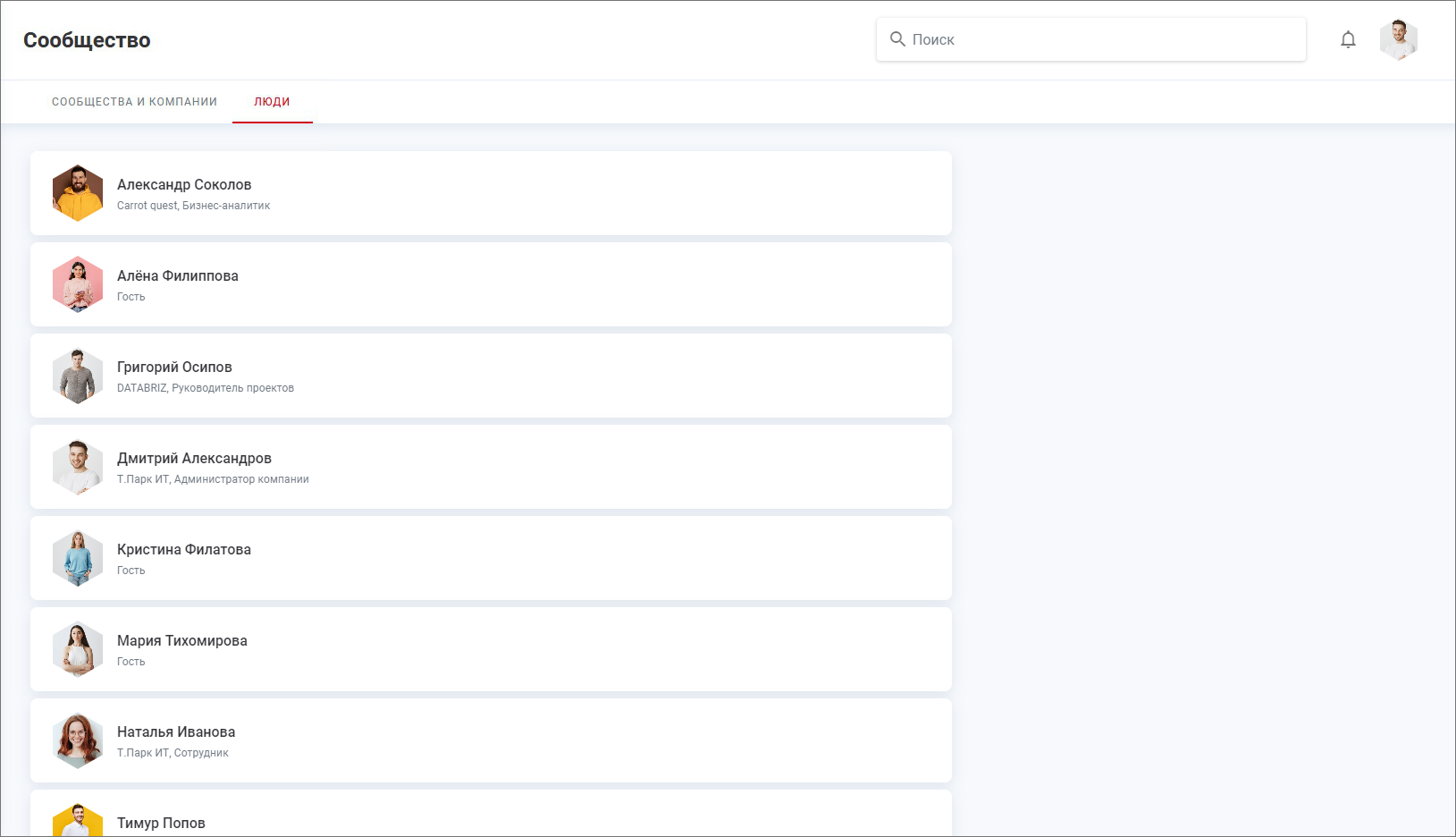Click Александр Соколов's hexagon avatar
The height and width of the screenshot is (837, 1456).
pyautogui.click(x=78, y=193)
